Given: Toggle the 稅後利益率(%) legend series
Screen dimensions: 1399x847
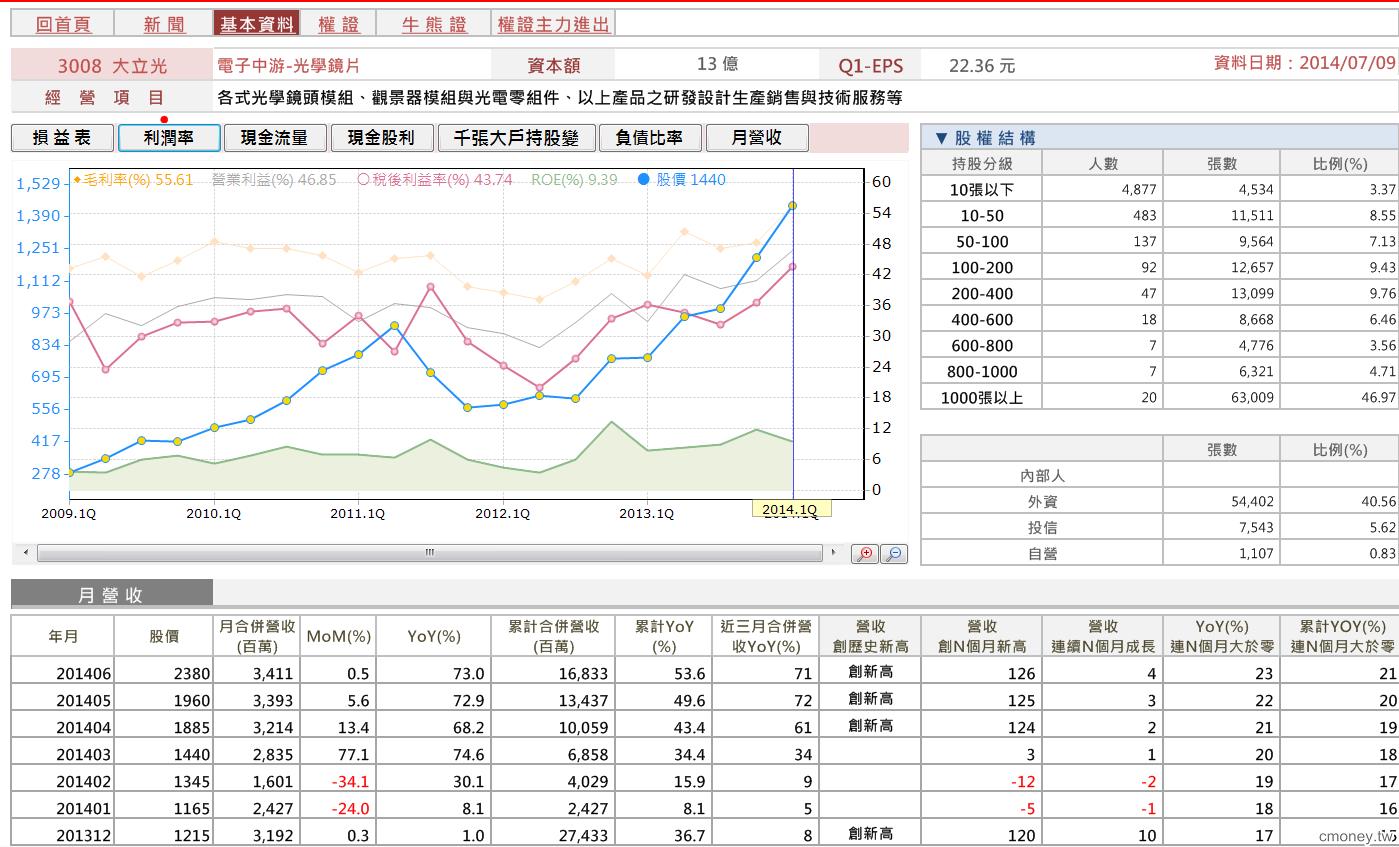Looking at the screenshot, I should click(434, 180).
